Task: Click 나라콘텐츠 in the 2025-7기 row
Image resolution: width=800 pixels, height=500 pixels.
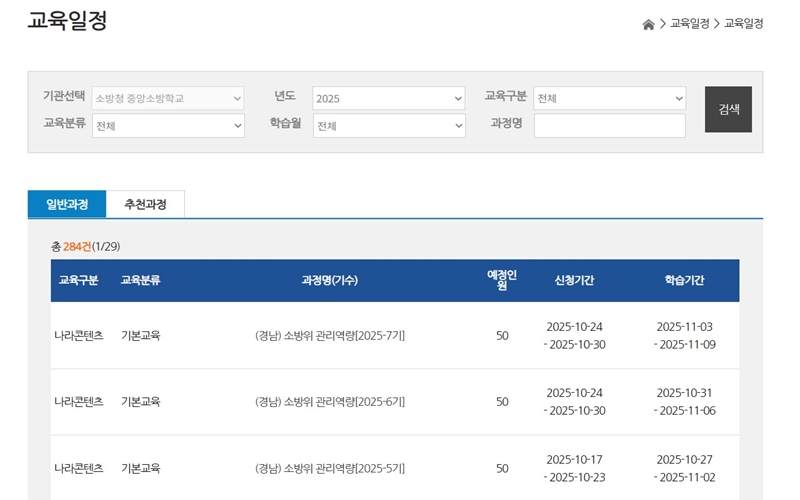Action: point(79,336)
